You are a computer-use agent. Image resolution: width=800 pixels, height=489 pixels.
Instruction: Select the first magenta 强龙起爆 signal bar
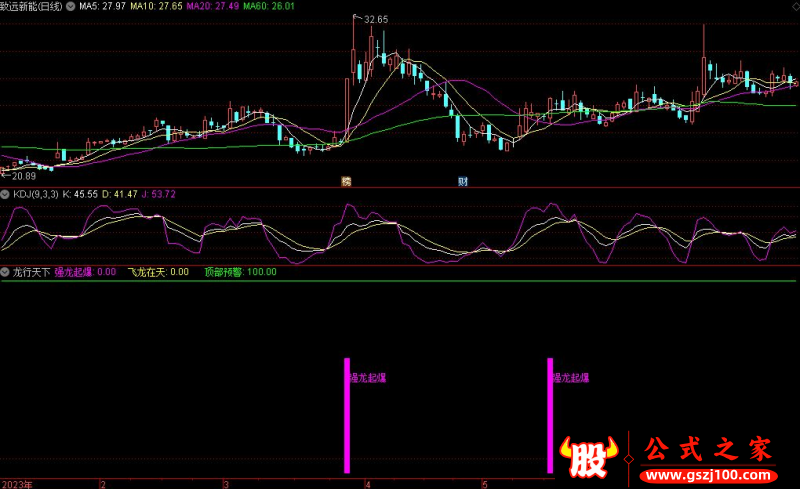point(347,415)
